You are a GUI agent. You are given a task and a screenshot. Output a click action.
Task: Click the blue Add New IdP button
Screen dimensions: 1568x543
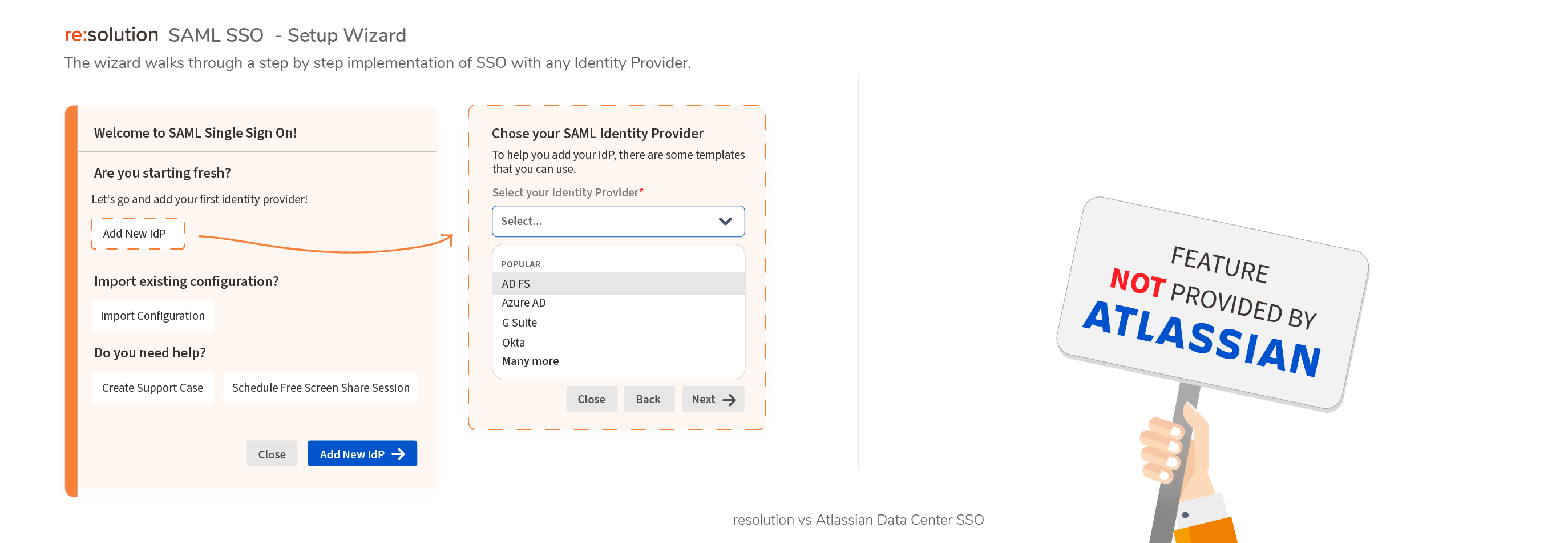coord(362,454)
